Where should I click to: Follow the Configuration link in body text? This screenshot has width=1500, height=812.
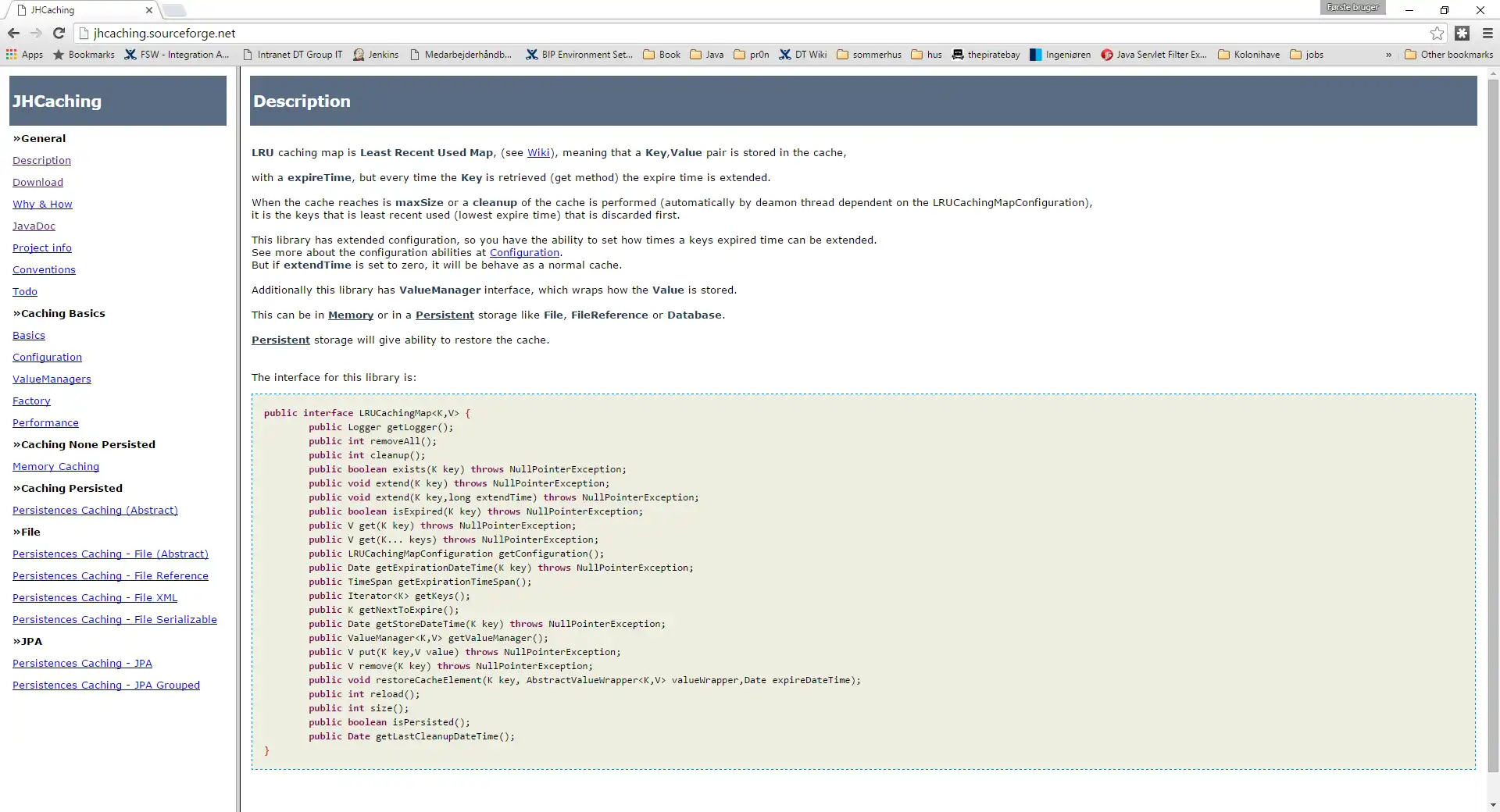tap(524, 252)
